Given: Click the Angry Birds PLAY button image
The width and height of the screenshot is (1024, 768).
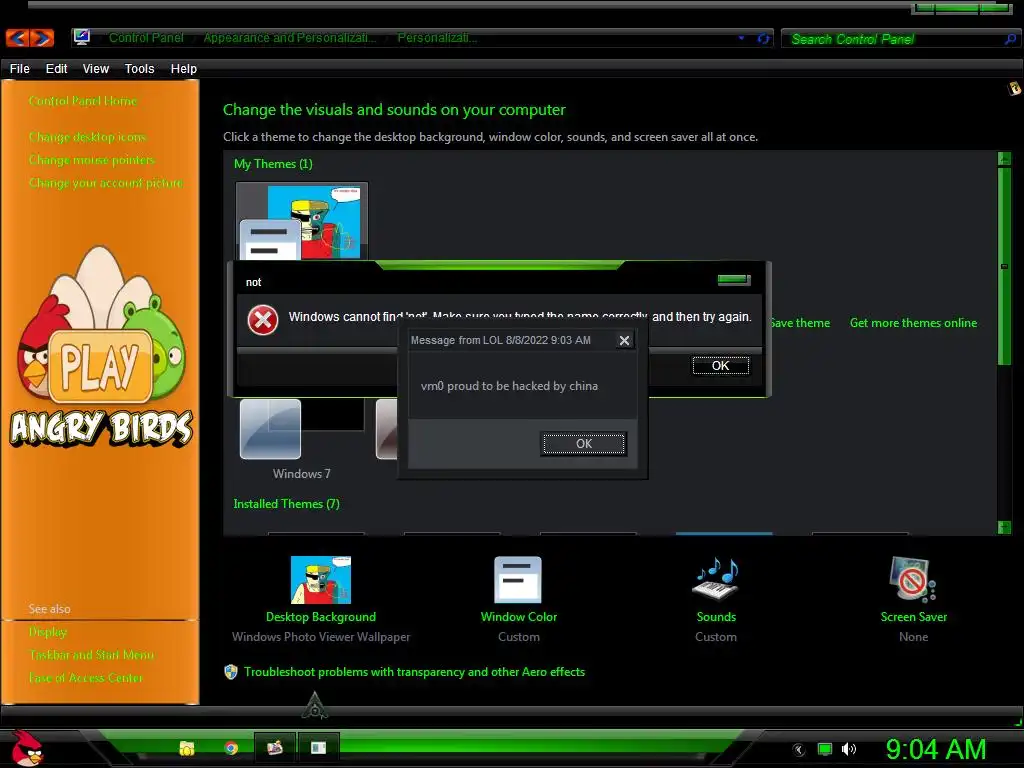Looking at the screenshot, I should tap(100, 366).
